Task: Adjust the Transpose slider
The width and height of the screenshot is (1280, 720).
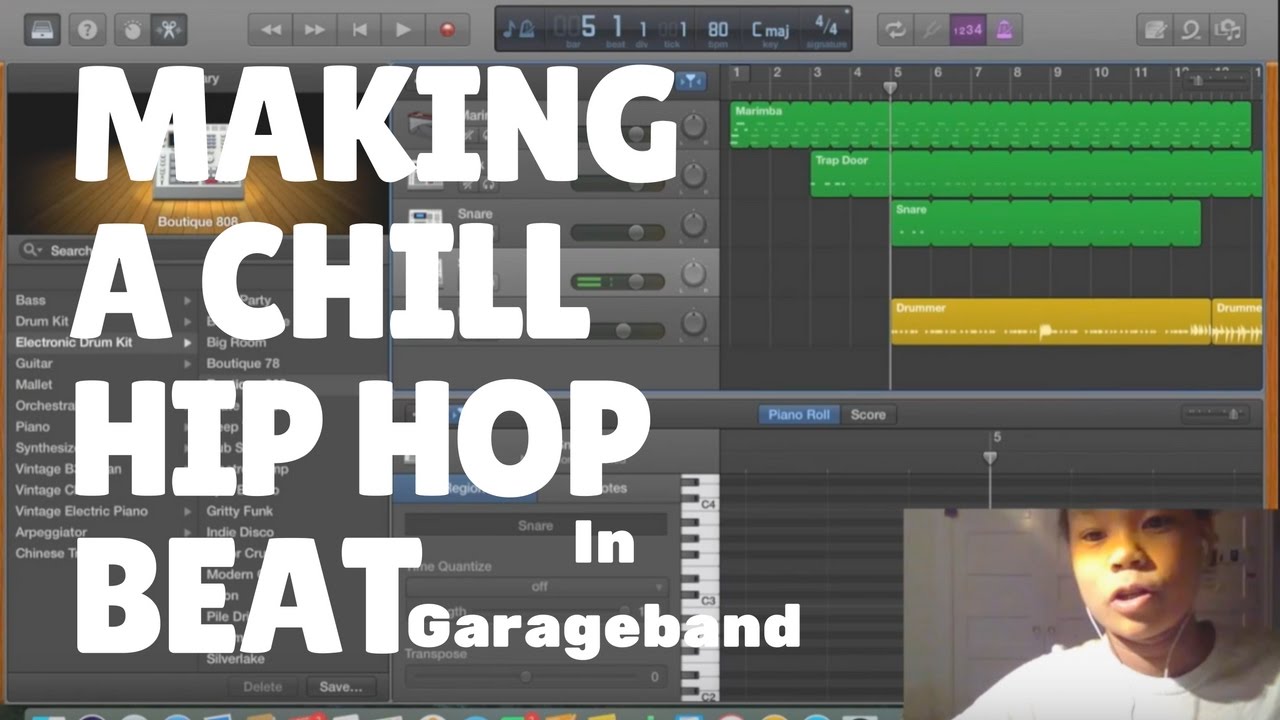Action: [x=525, y=677]
